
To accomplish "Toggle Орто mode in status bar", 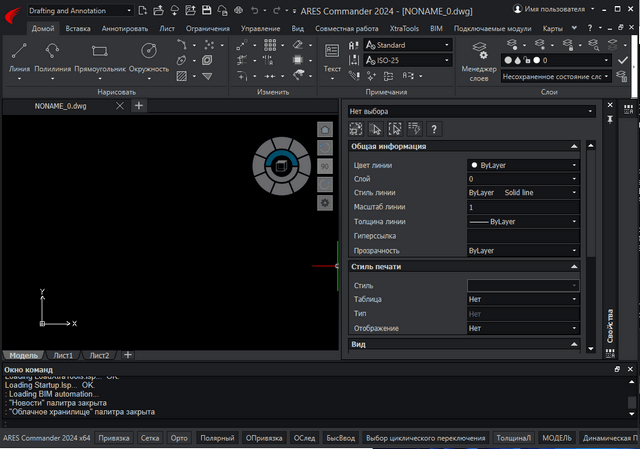I will 179,438.
